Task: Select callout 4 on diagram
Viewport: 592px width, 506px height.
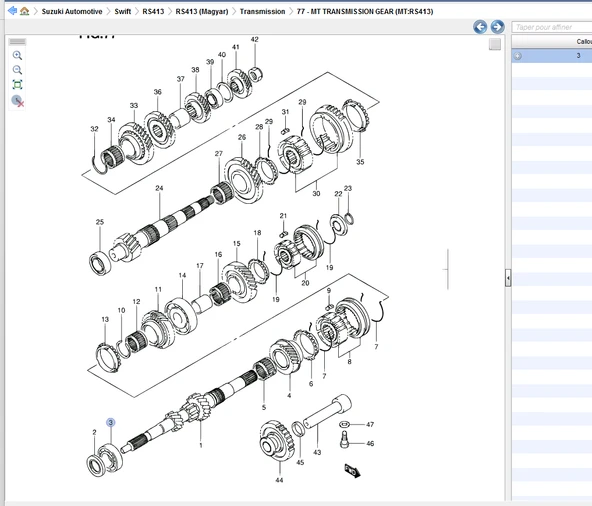Action: click(289, 395)
